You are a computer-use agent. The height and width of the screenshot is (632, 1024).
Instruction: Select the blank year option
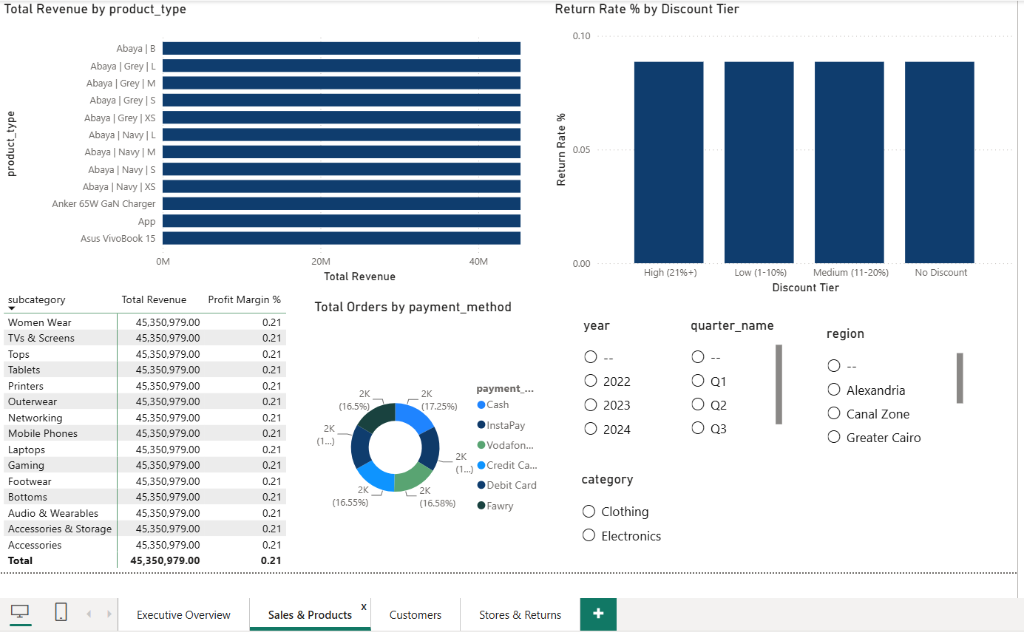click(591, 356)
